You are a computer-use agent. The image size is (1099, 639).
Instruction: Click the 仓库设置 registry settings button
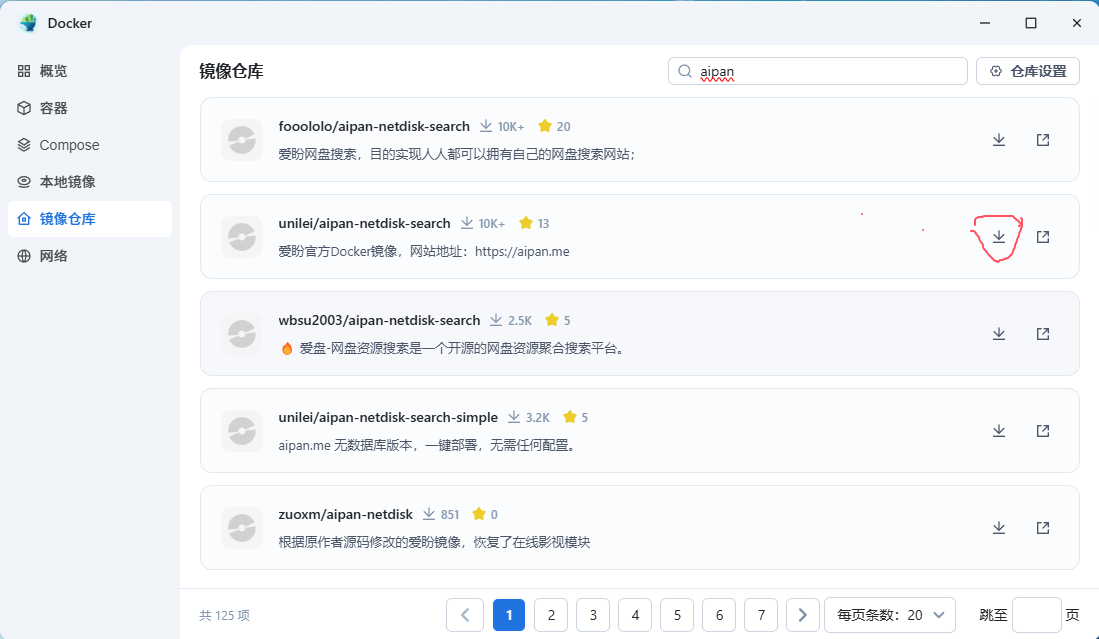(x=1027, y=71)
